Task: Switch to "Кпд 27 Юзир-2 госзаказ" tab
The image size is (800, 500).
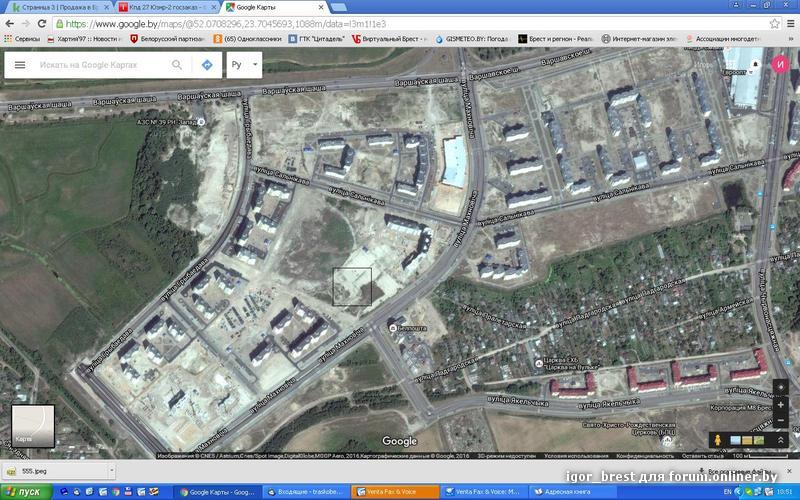Action: click(166, 7)
